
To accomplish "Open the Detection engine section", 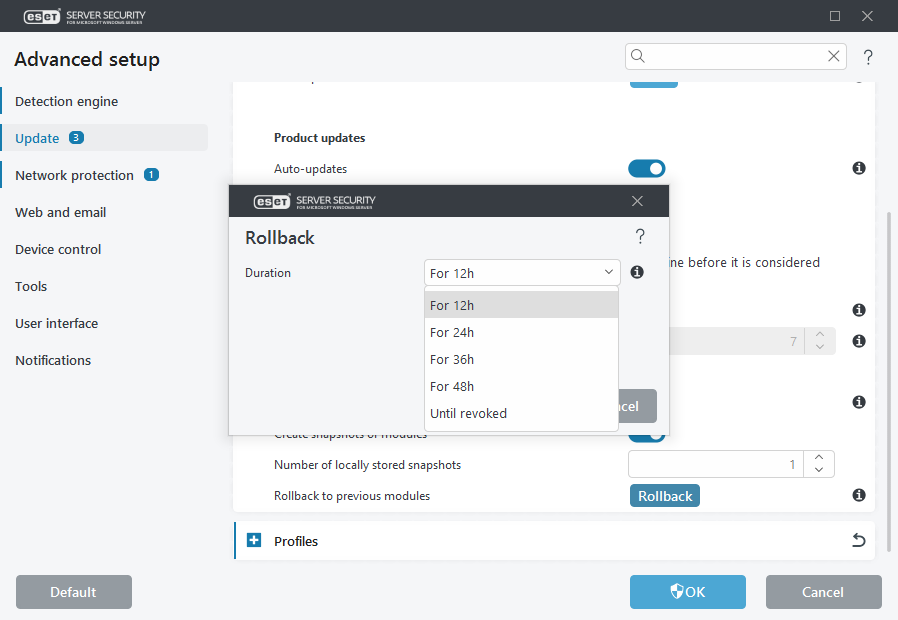I will [66, 101].
